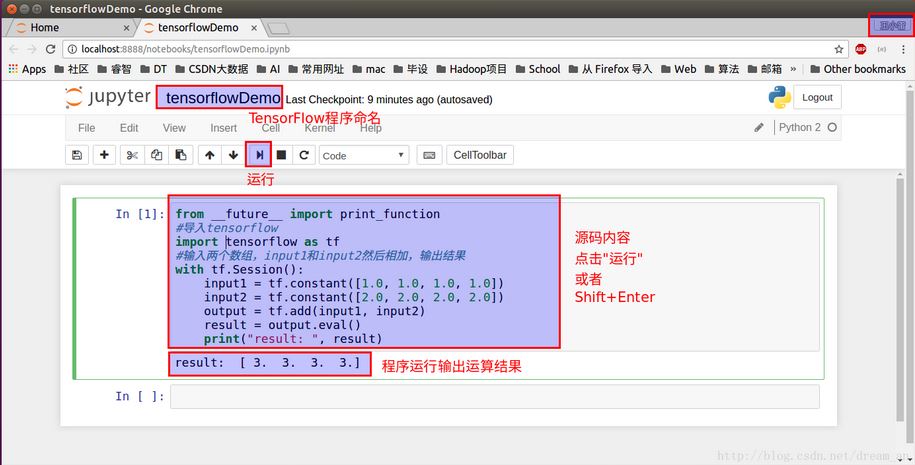Open the Web bookmark folder
Image resolution: width=915 pixels, height=465 pixels.
click(678, 69)
